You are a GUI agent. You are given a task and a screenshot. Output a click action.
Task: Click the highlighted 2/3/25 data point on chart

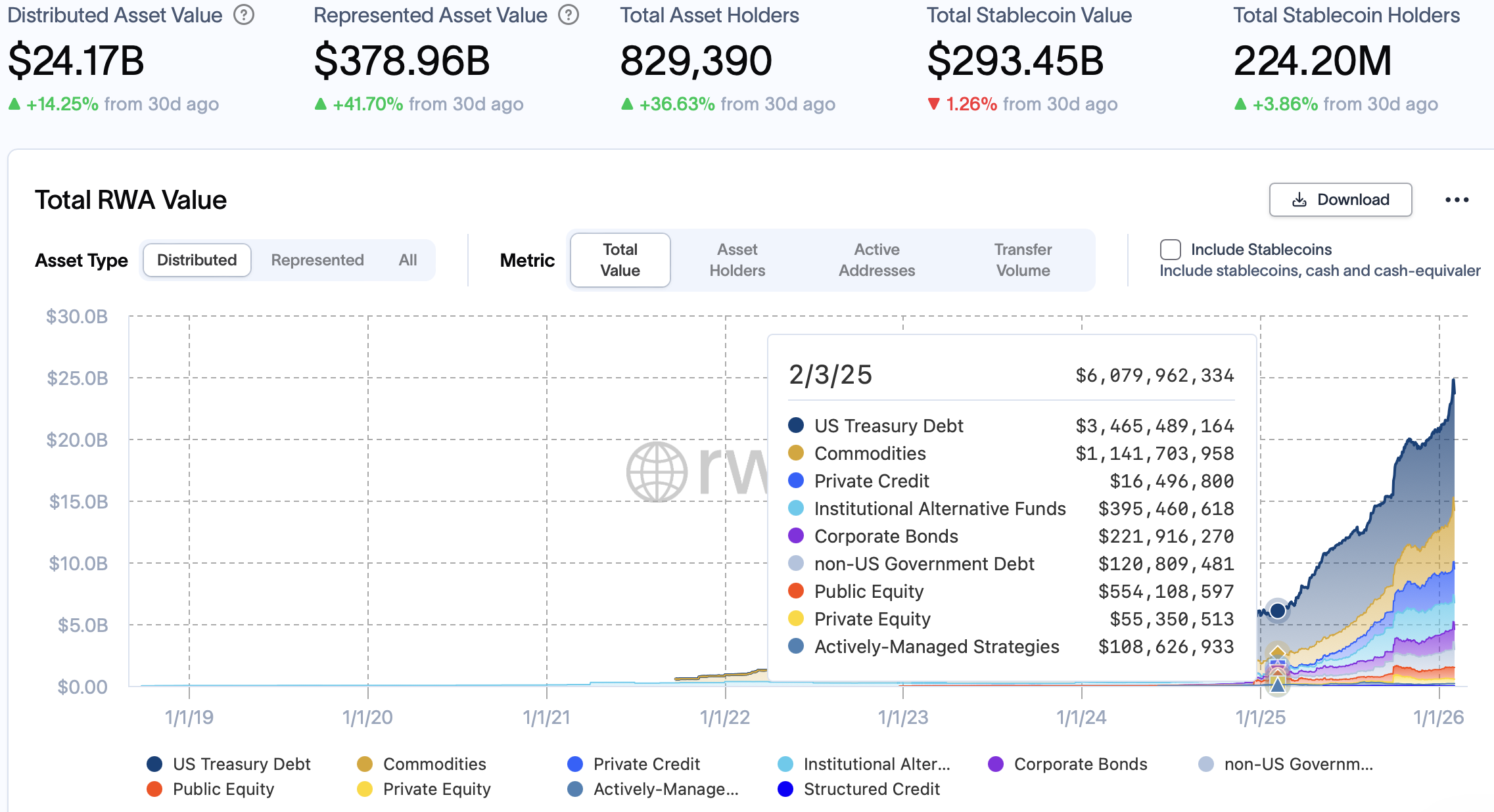tap(1277, 610)
